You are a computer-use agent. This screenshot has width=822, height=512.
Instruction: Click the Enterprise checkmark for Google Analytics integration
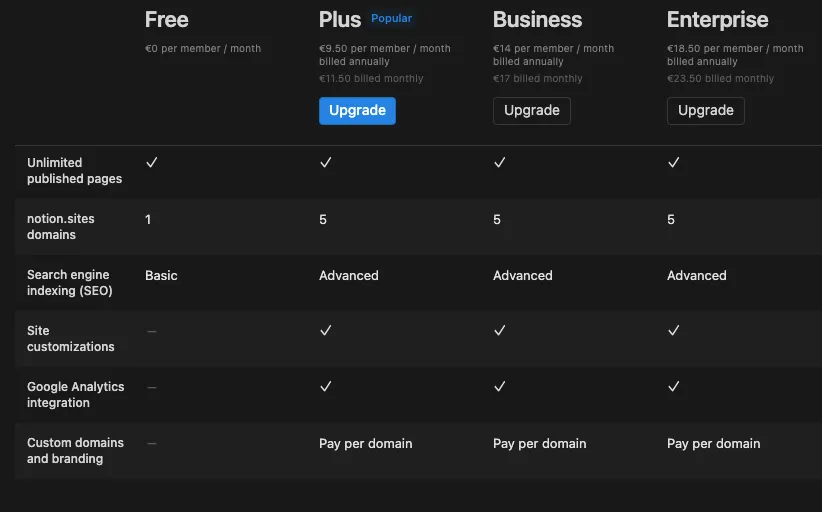[674, 386]
